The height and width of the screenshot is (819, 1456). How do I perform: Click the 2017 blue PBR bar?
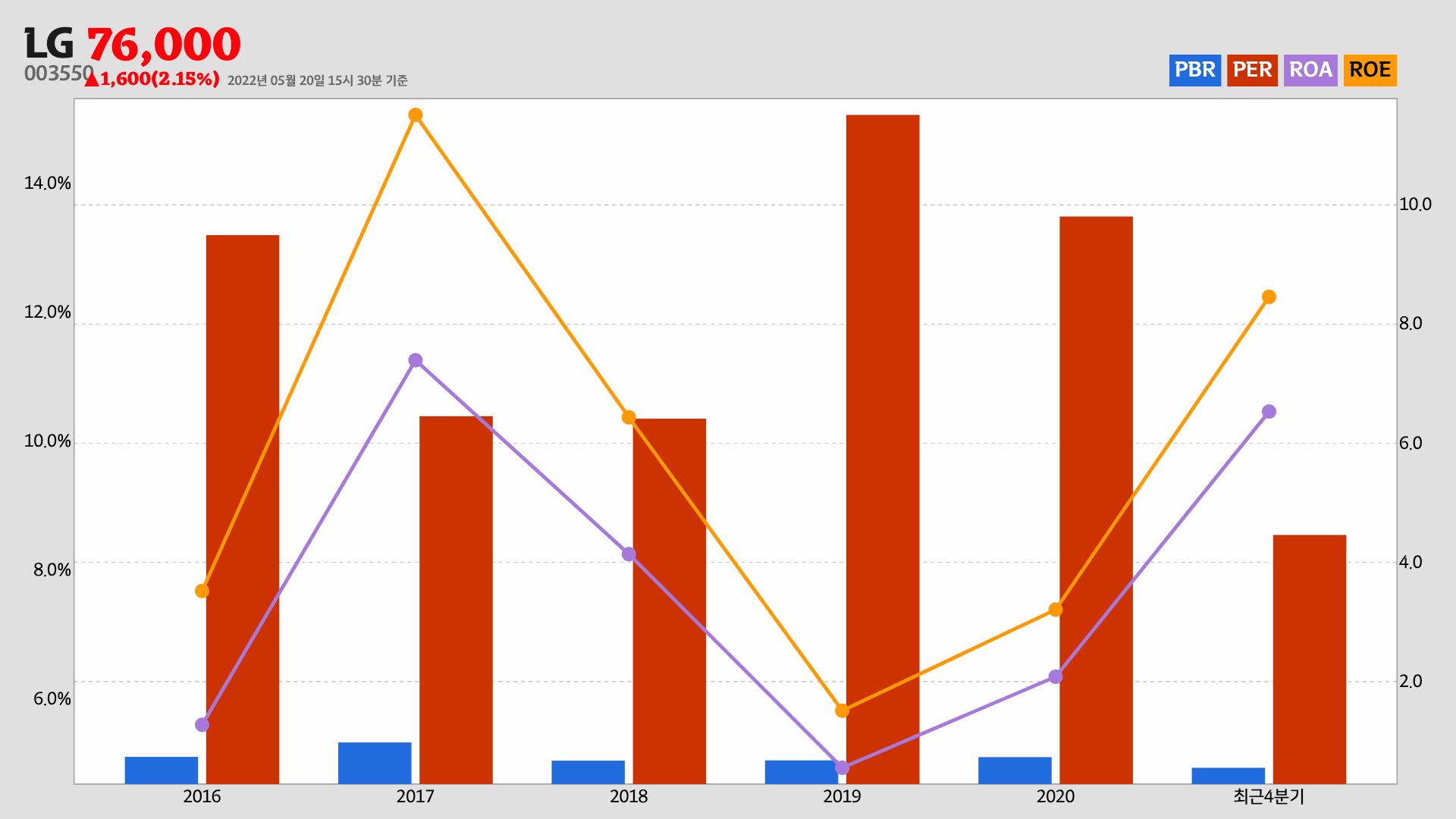click(x=375, y=763)
